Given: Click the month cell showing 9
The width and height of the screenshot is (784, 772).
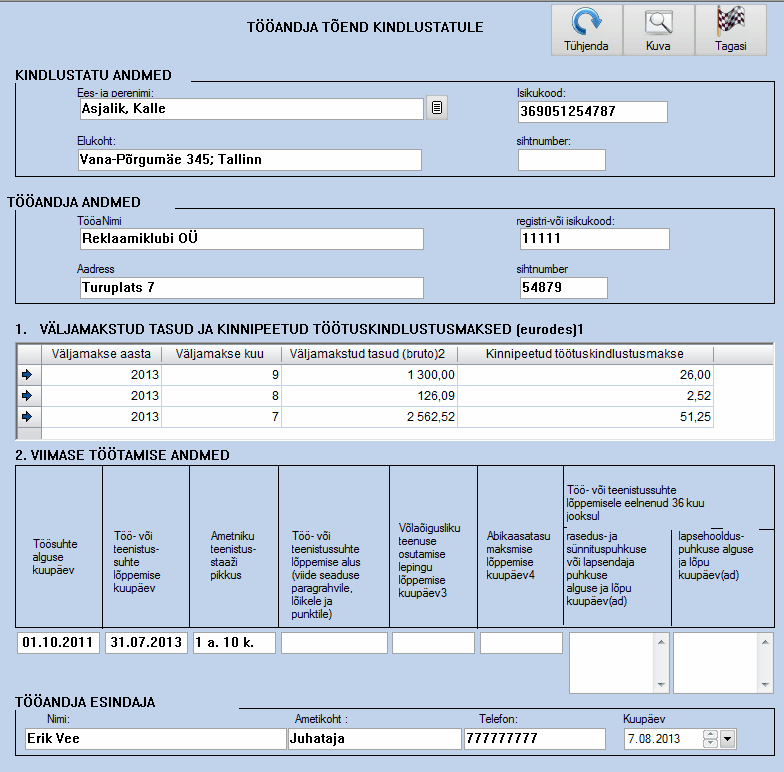Looking at the screenshot, I should pyautogui.click(x=221, y=374).
